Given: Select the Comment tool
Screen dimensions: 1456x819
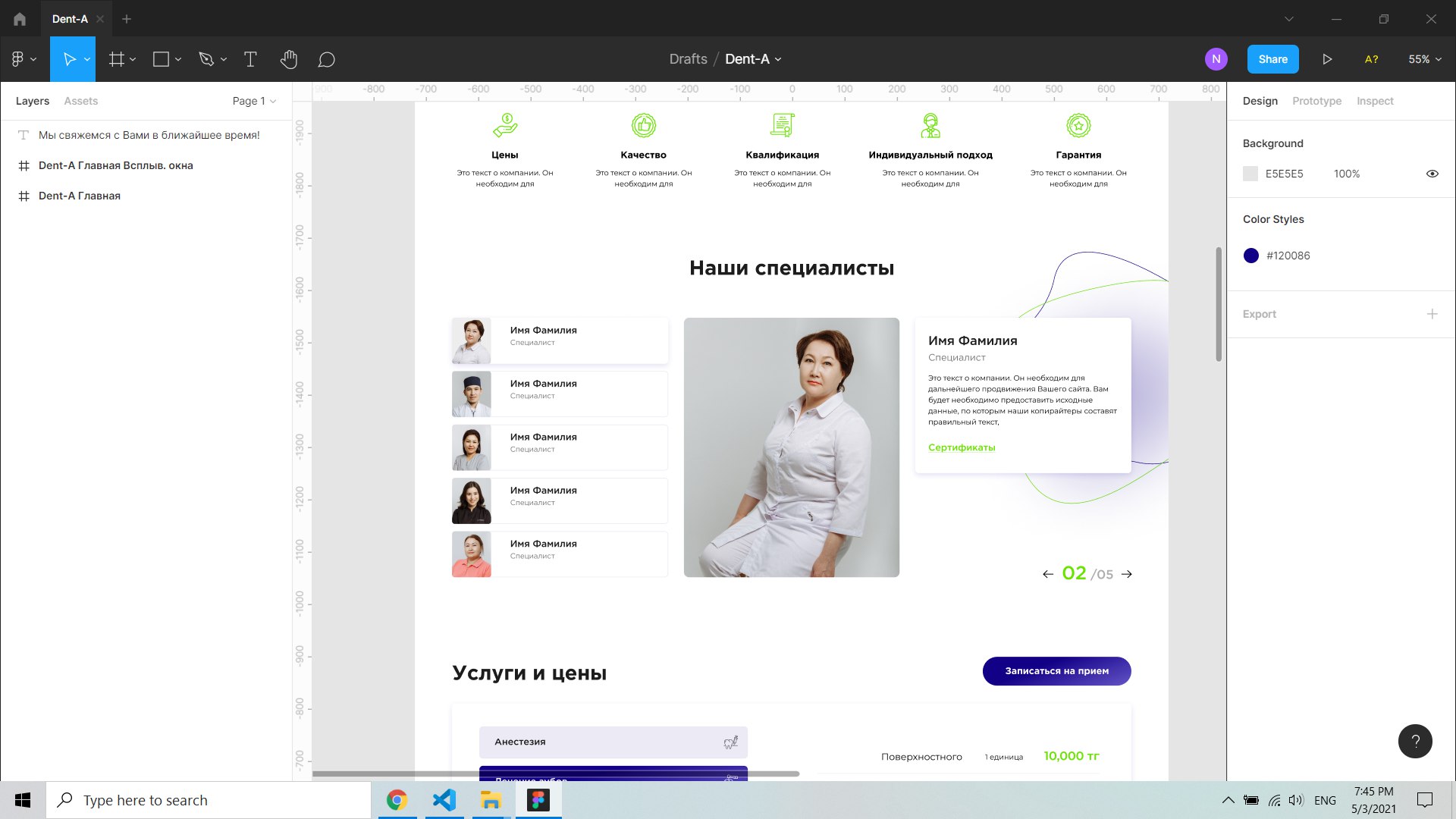Looking at the screenshot, I should pyautogui.click(x=327, y=59).
